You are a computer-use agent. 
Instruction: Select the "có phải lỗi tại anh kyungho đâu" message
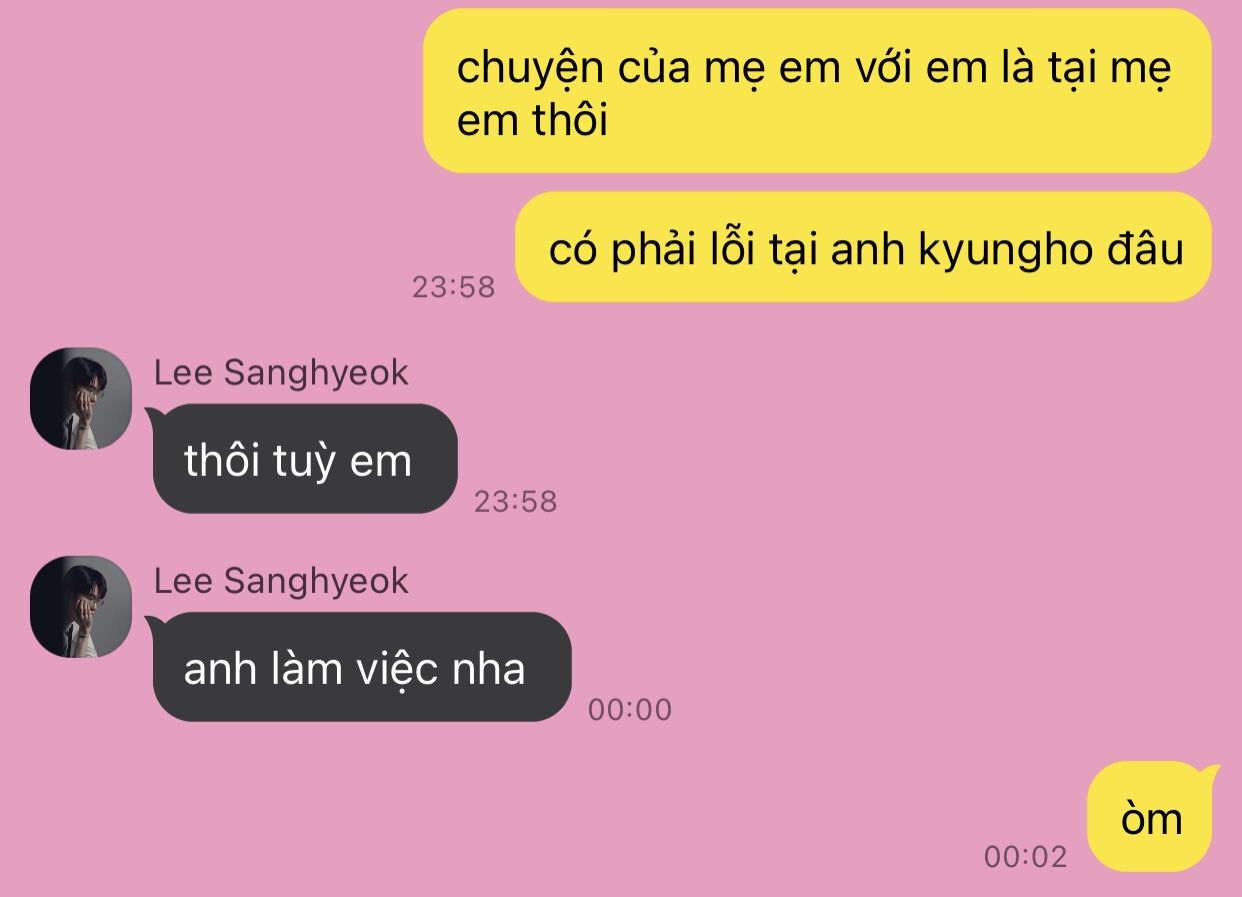pyautogui.click(x=864, y=247)
